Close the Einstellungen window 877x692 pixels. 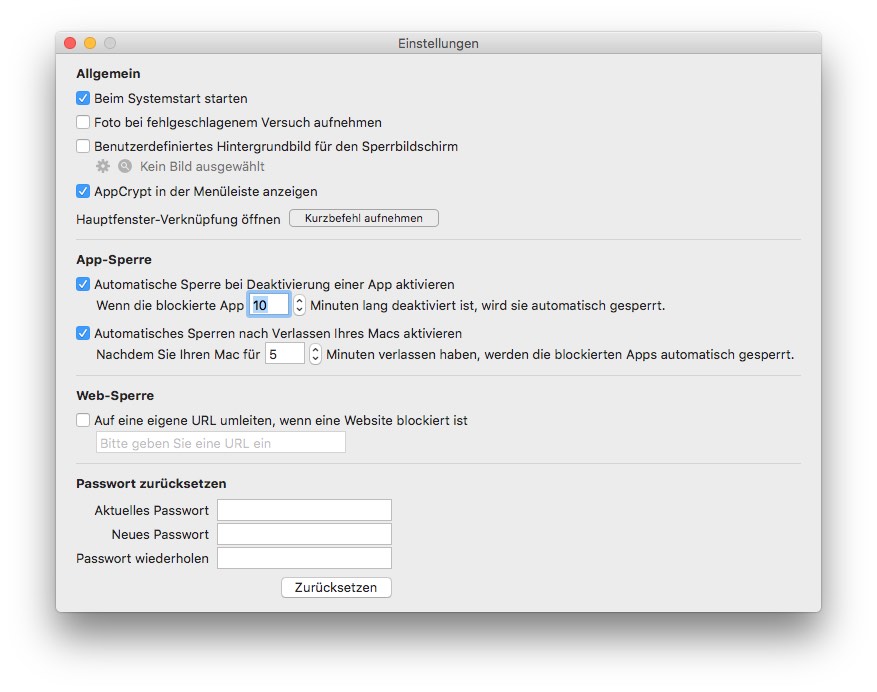[70, 43]
